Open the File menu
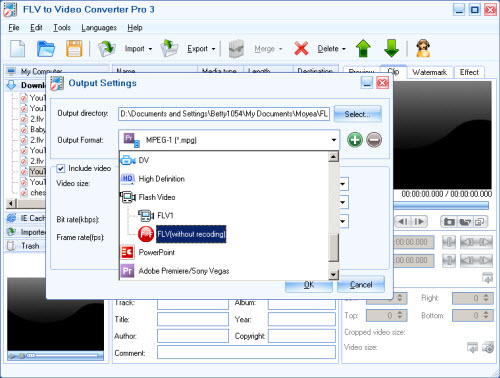Viewport: 500px width, 378px height. [14, 28]
